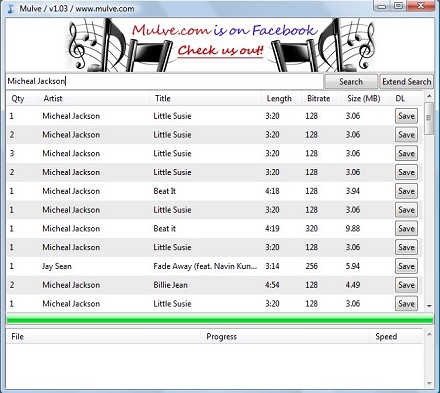This screenshot has width=440, height=393.
Task: Focus the search field containing Micheal Jackson
Action: pyautogui.click(x=165, y=81)
